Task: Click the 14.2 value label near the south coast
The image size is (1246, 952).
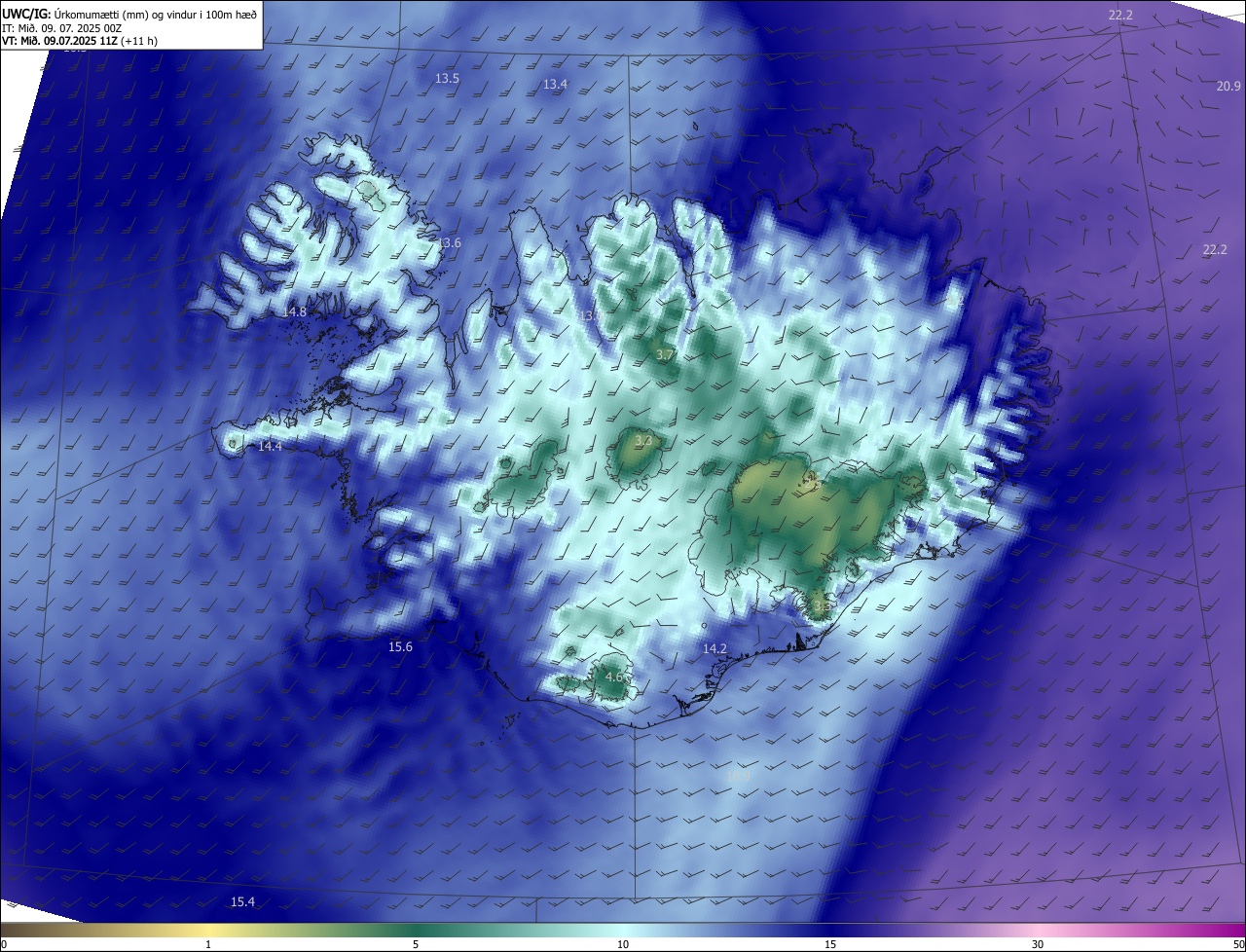Action: coord(715,648)
